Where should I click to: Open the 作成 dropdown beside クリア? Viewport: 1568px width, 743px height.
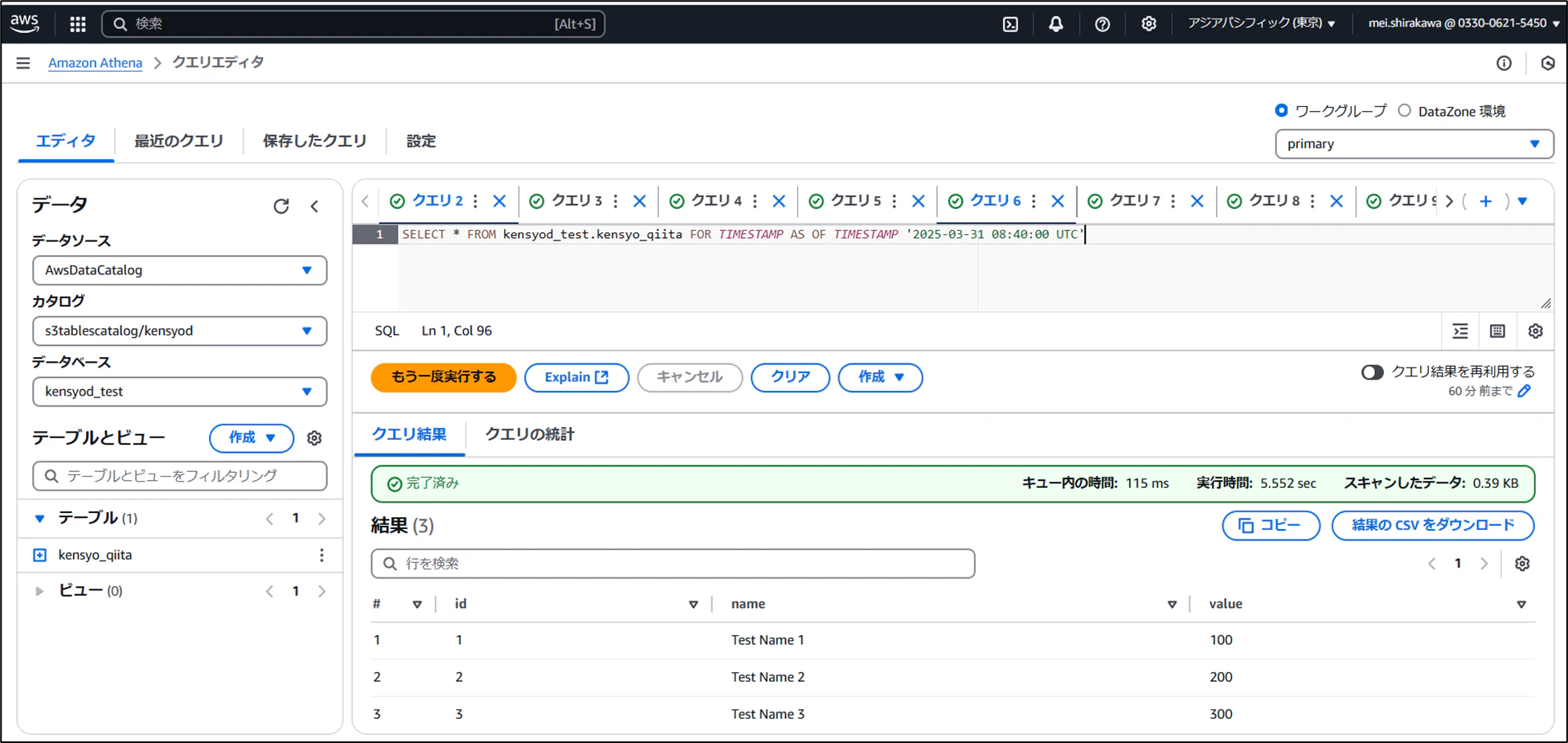[880, 377]
